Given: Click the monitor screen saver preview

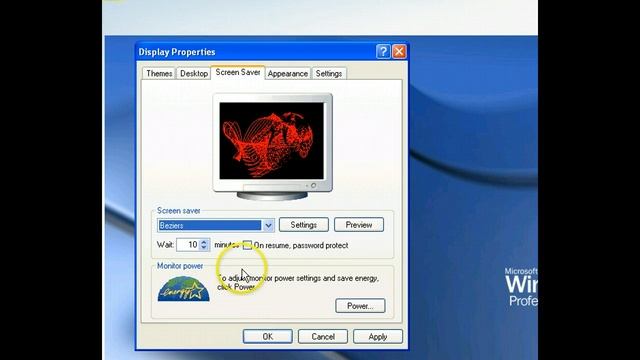Looking at the screenshot, I should [272, 141].
